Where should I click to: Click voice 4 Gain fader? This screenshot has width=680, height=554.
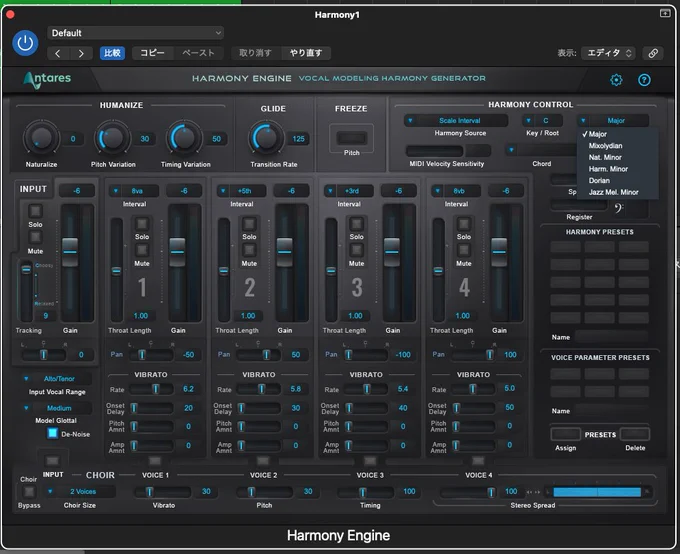tap(499, 252)
